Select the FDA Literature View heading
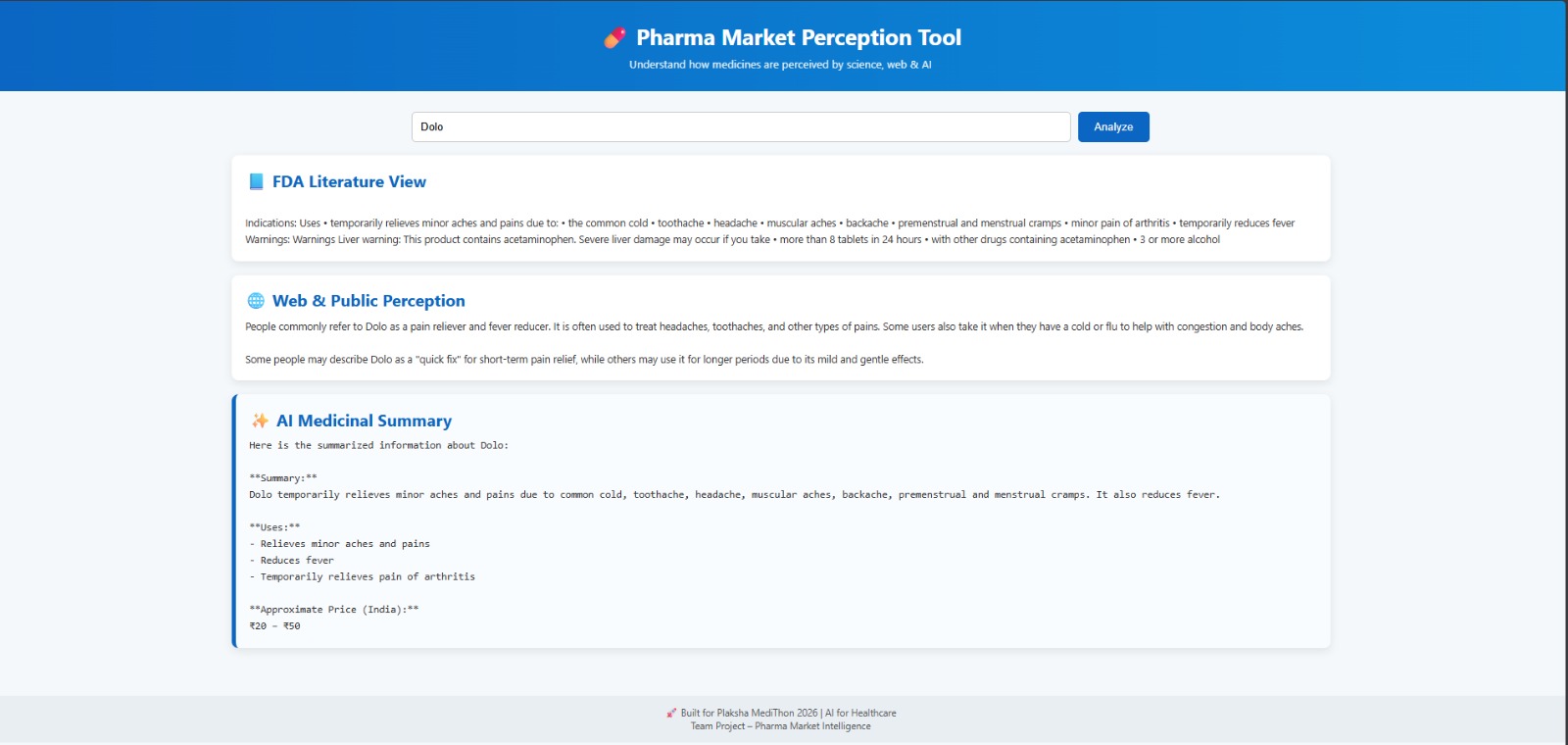 [349, 181]
